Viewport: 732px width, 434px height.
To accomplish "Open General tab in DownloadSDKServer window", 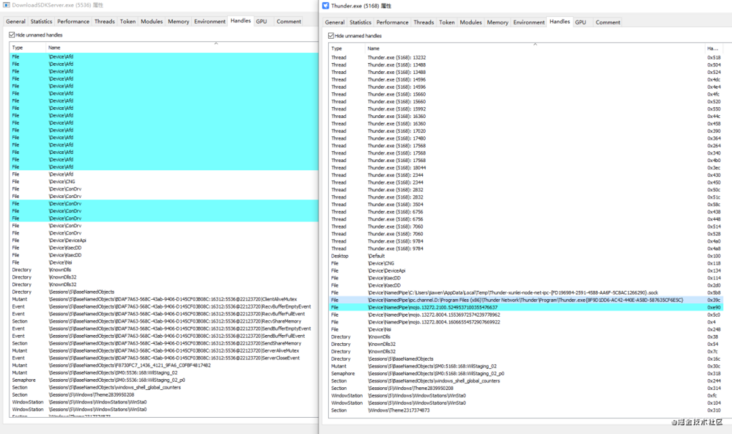I will coord(15,21).
